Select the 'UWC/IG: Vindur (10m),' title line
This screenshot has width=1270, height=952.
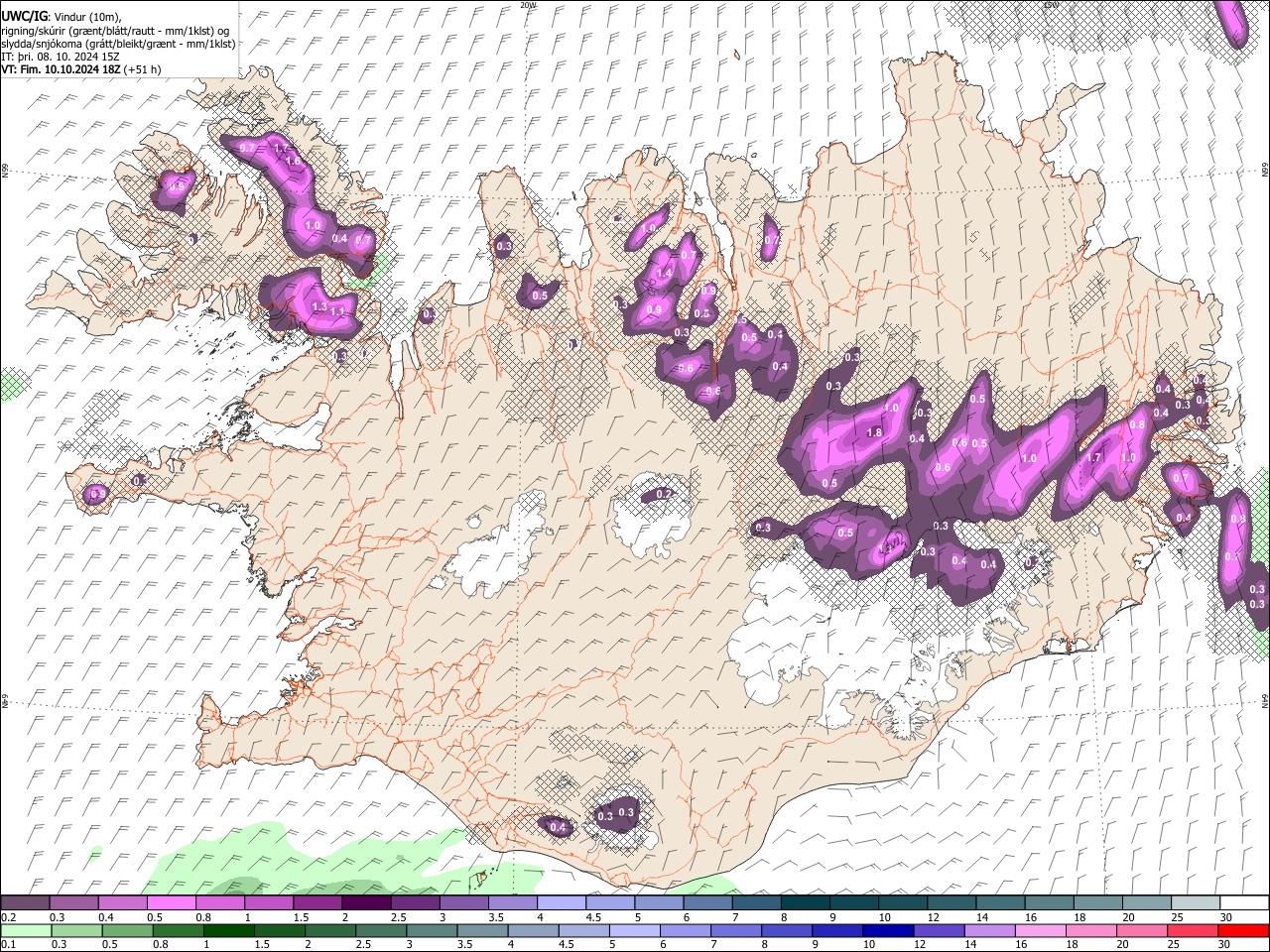point(61,17)
